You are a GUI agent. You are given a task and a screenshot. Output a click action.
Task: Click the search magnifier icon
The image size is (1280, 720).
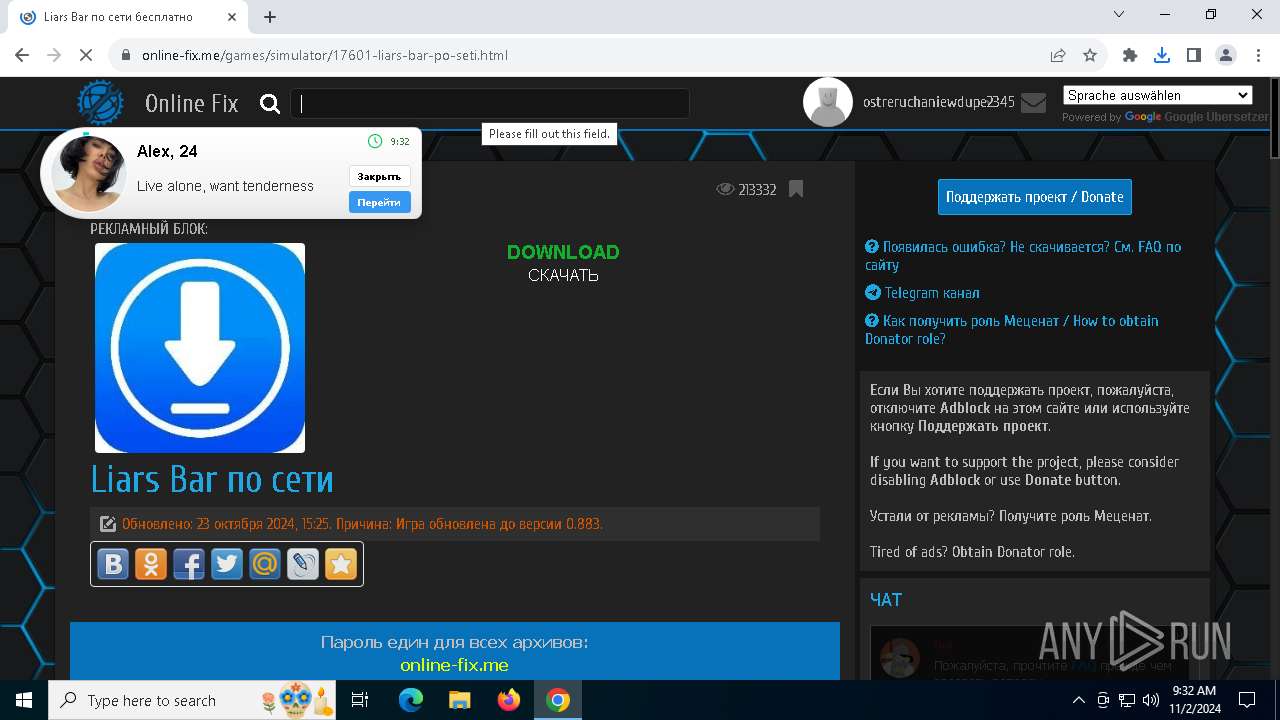[x=269, y=103]
